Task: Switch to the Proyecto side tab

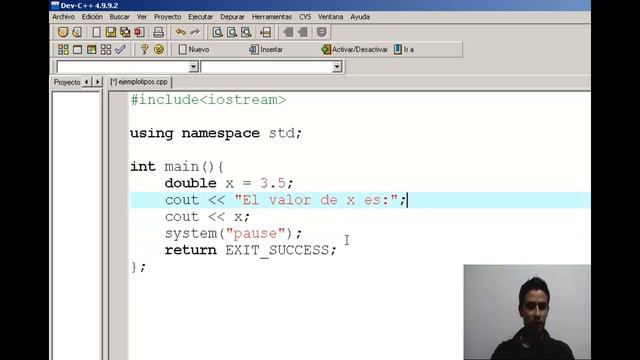Action: pyautogui.click(x=67, y=82)
